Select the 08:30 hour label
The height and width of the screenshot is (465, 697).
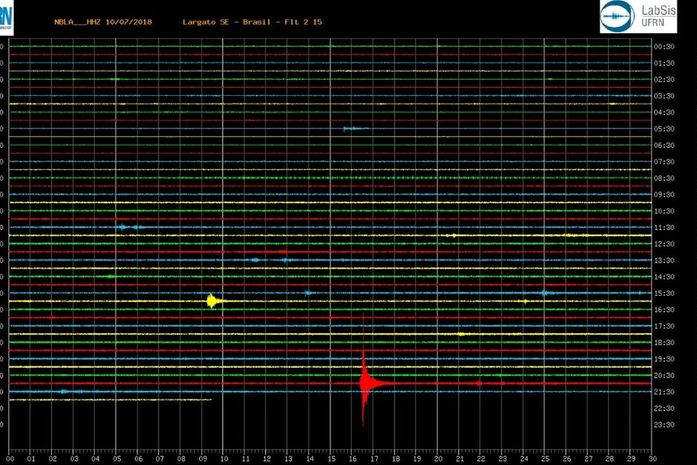pos(663,178)
